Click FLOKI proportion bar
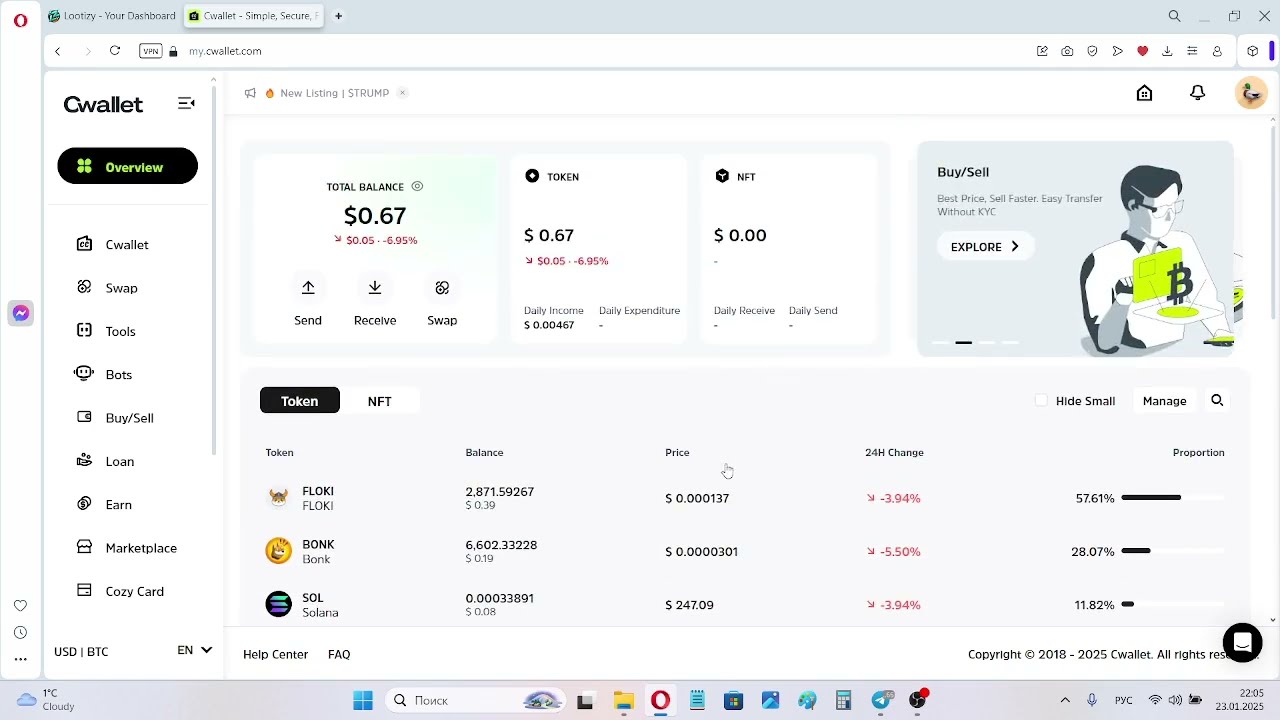 tap(1173, 497)
